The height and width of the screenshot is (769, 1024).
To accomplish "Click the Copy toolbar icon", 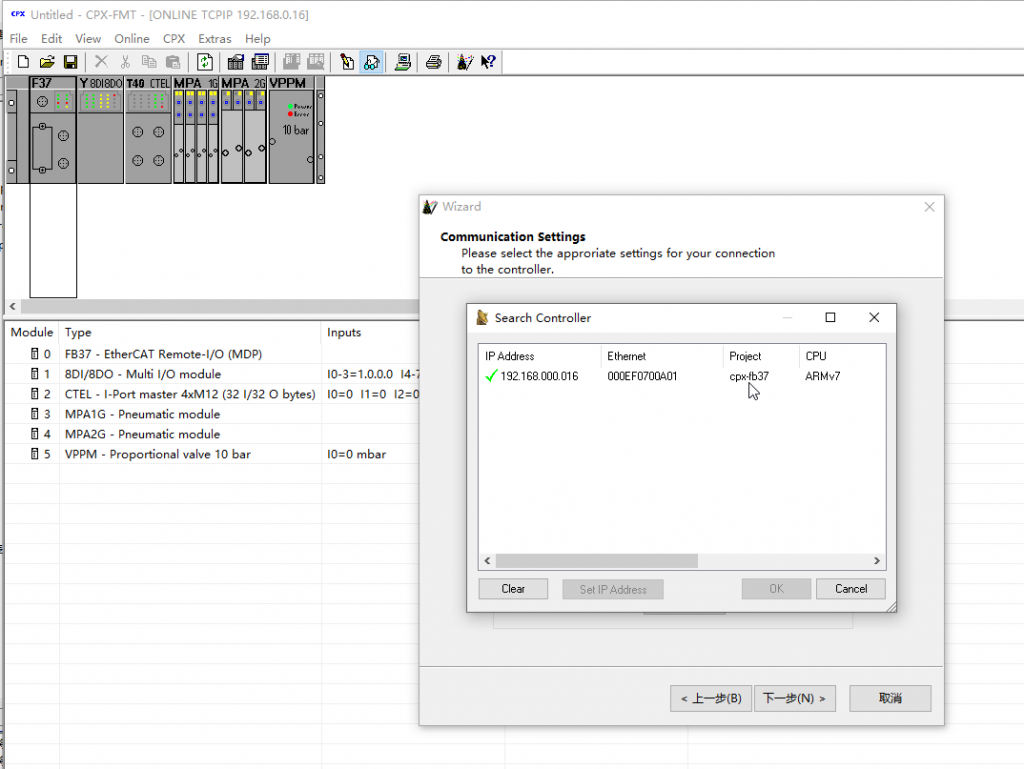I will (x=149, y=62).
